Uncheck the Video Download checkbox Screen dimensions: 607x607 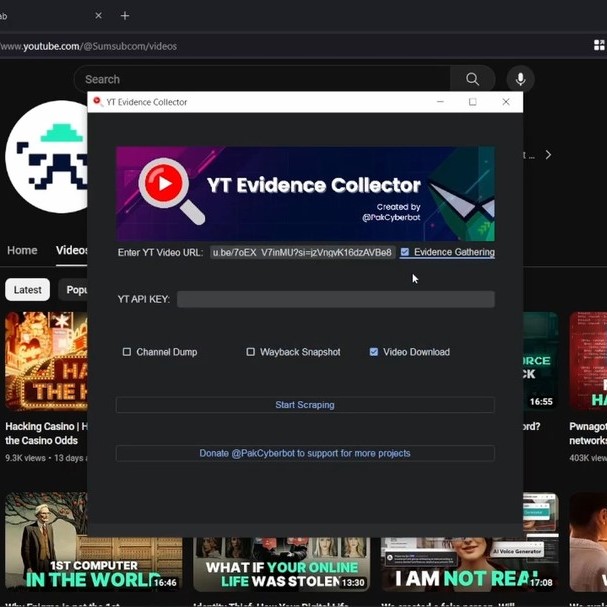[374, 352]
